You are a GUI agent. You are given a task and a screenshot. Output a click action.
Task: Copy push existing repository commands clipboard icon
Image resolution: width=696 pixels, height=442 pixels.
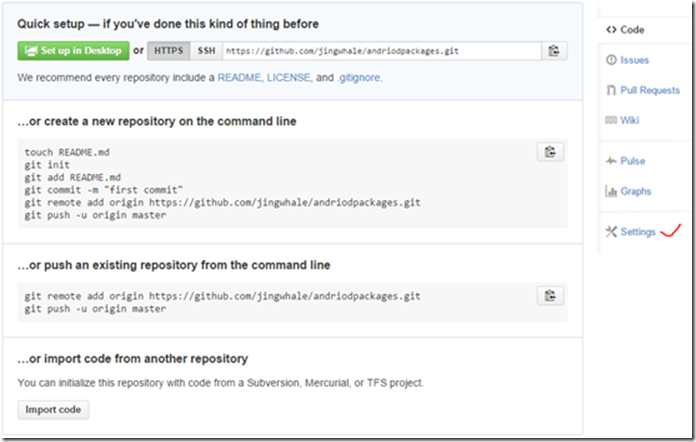(x=550, y=296)
